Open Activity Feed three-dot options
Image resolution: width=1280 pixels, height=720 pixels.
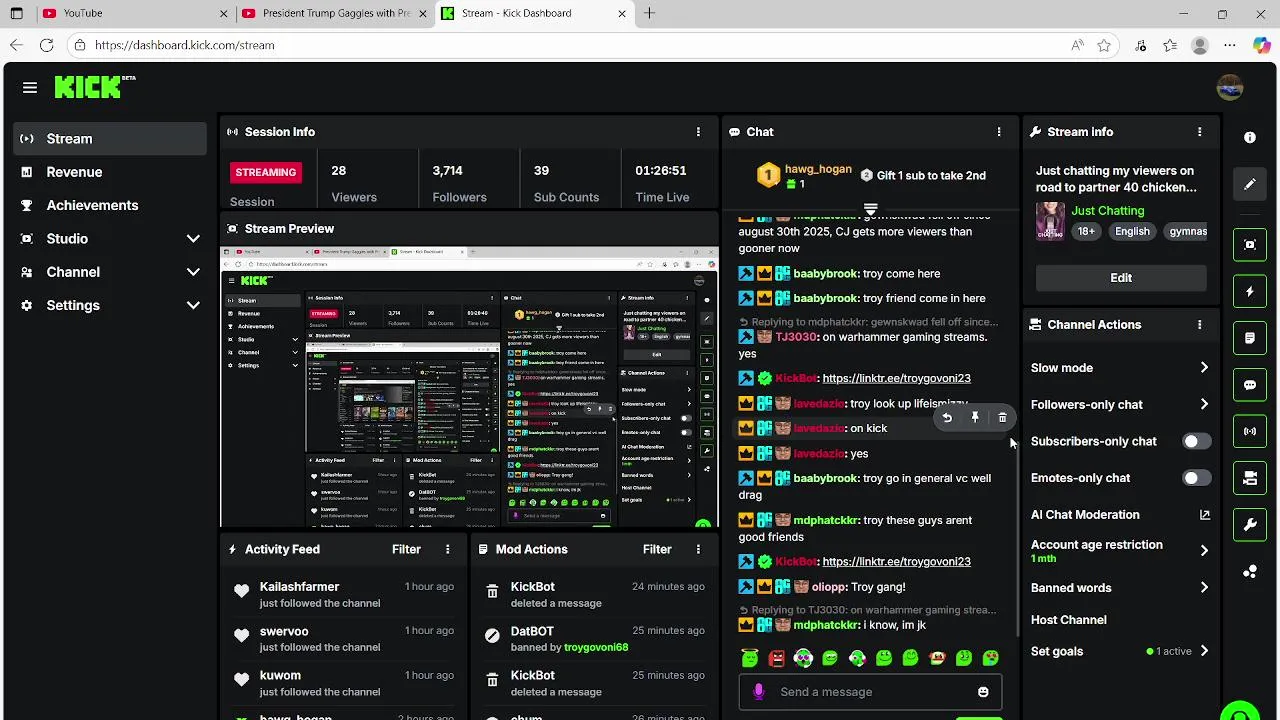pyautogui.click(x=447, y=549)
